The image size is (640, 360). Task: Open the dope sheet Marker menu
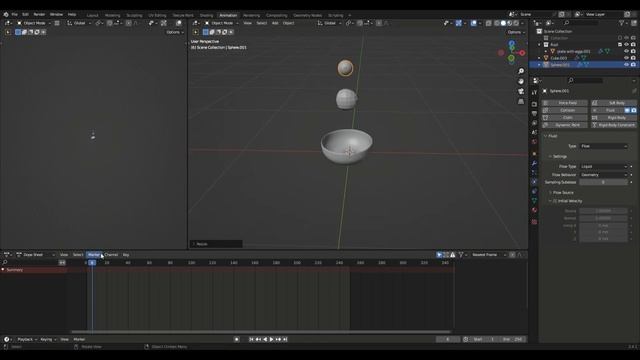point(94,255)
